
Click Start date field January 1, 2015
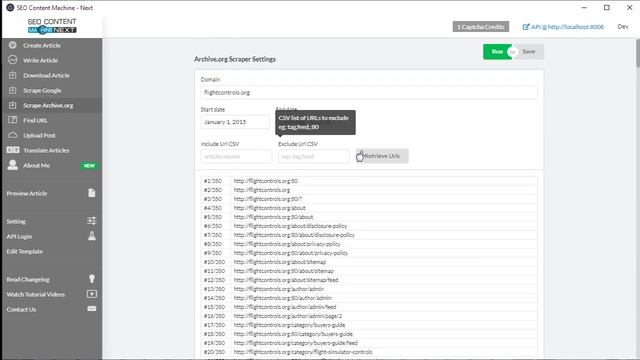[235, 122]
